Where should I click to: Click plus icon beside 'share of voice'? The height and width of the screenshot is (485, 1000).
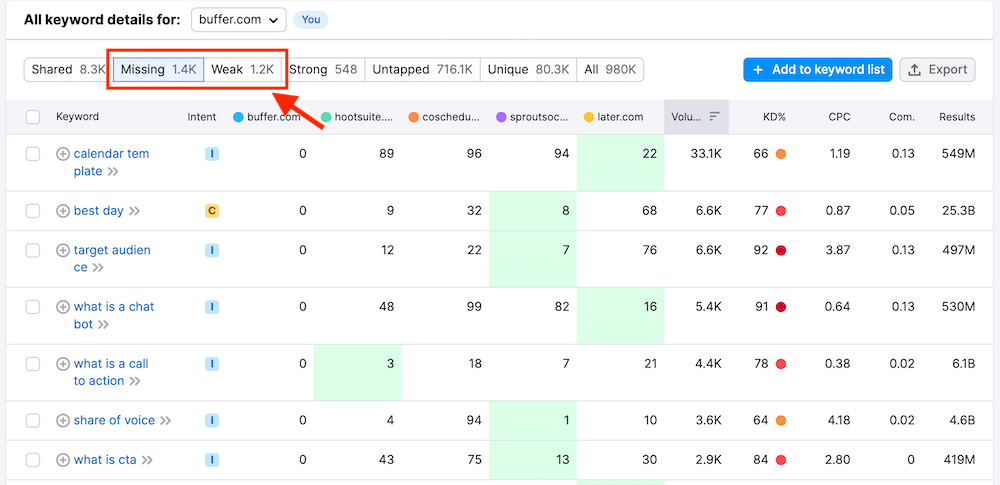tap(63, 421)
